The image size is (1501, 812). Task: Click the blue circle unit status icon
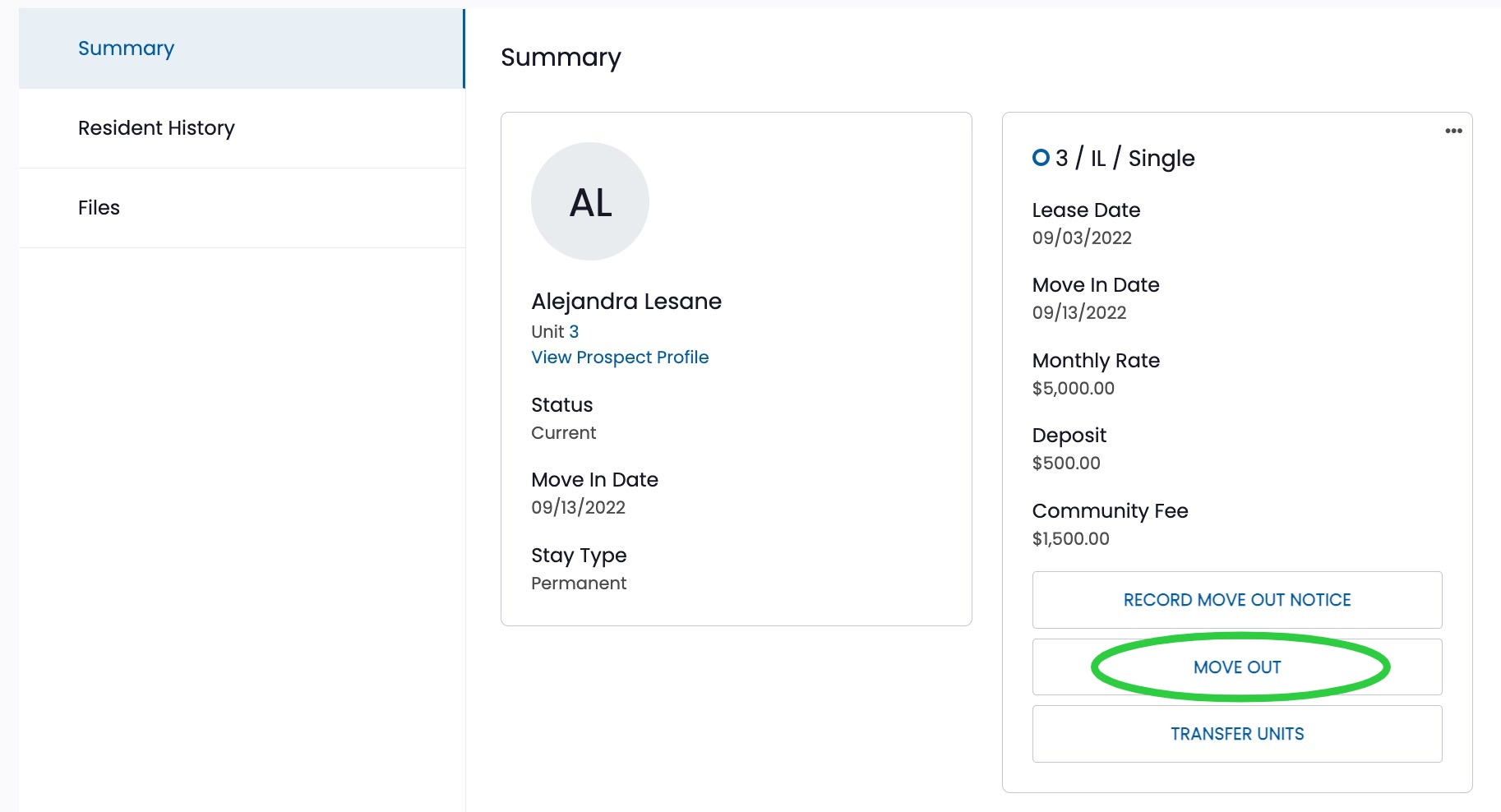[x=1041, y=157]
